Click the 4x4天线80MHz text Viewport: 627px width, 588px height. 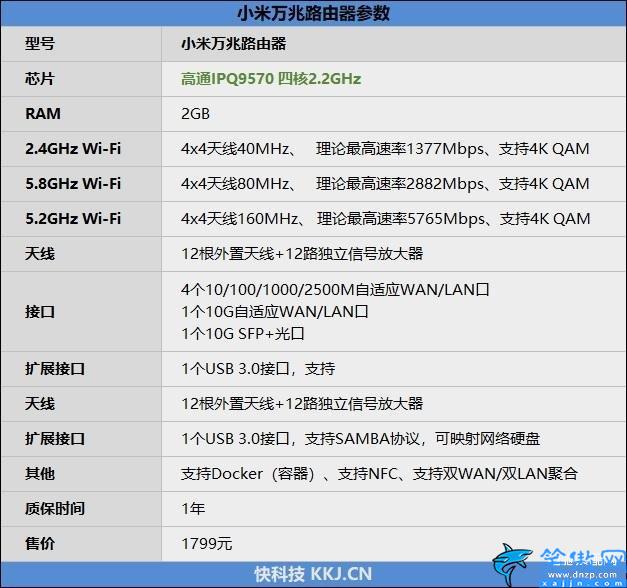point(235,184)
